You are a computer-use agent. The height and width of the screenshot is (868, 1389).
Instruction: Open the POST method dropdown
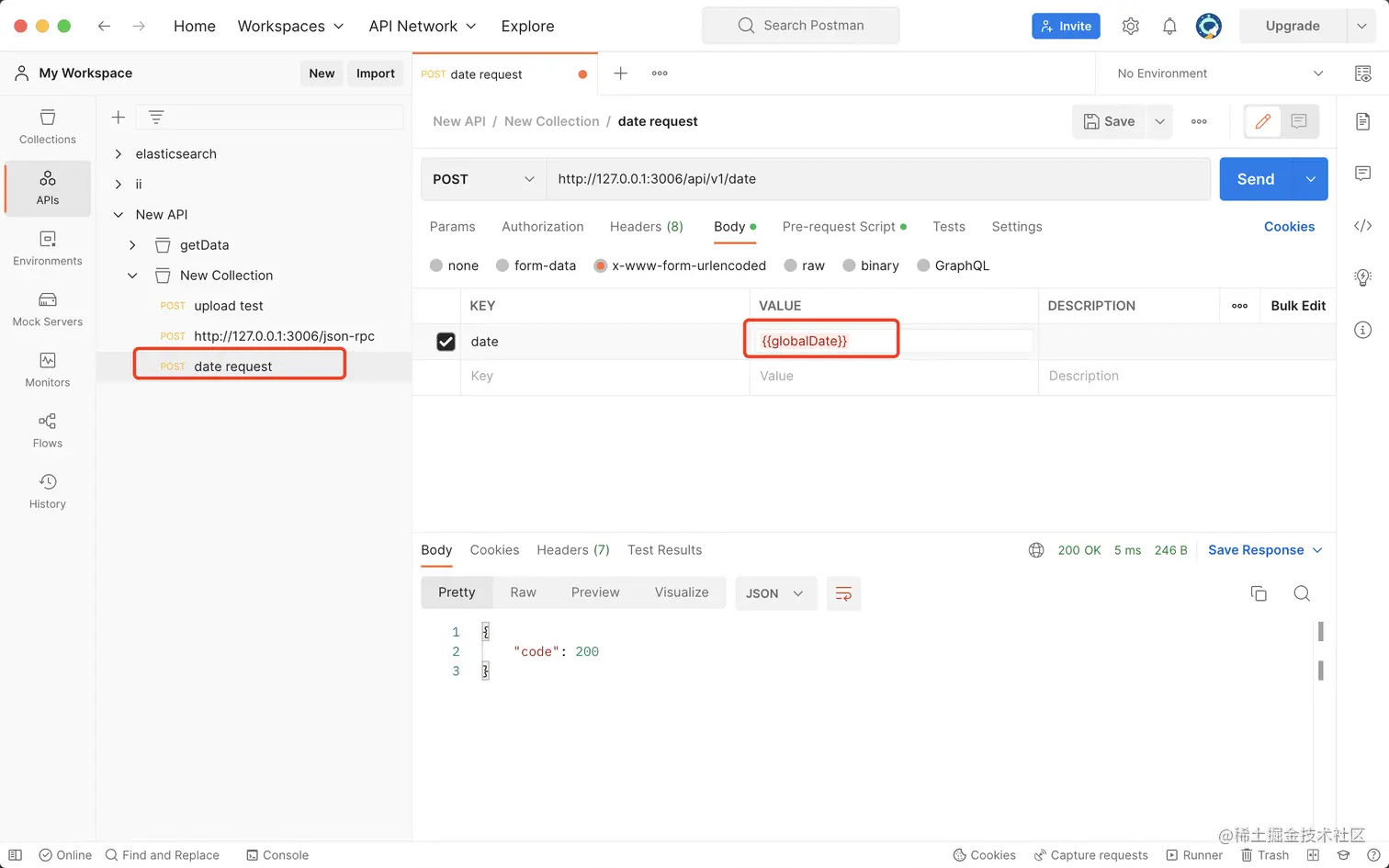pos(482,178)
